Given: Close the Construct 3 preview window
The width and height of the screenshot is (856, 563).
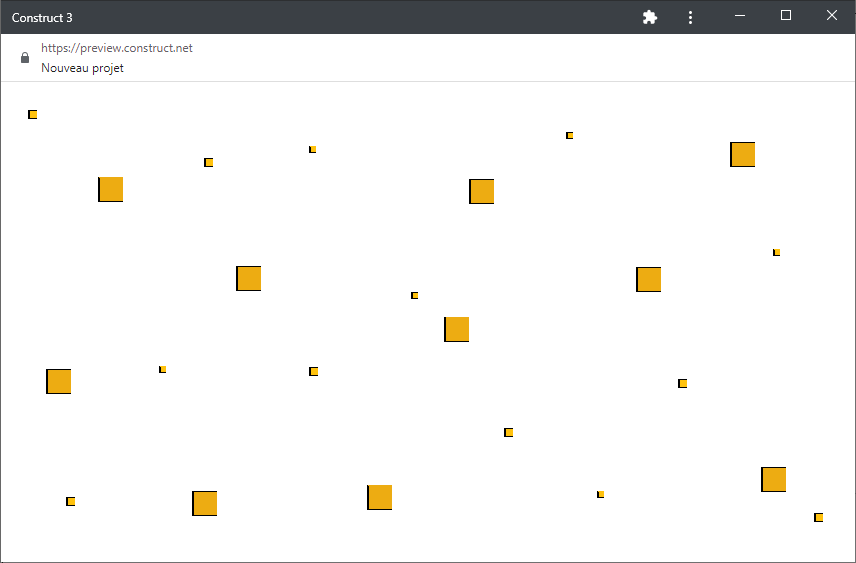Looking at the screenshot, I should click(x=831, y=15).
